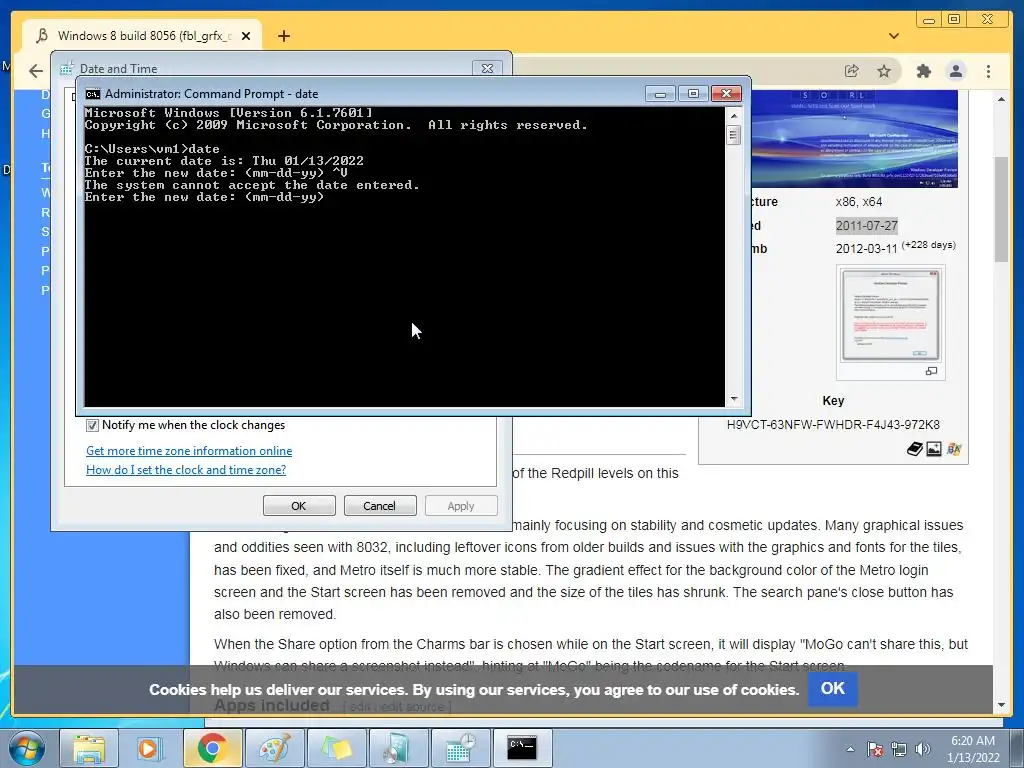
Task: Open Windows Explorer from the taskbar
Action: coord(88,748)
